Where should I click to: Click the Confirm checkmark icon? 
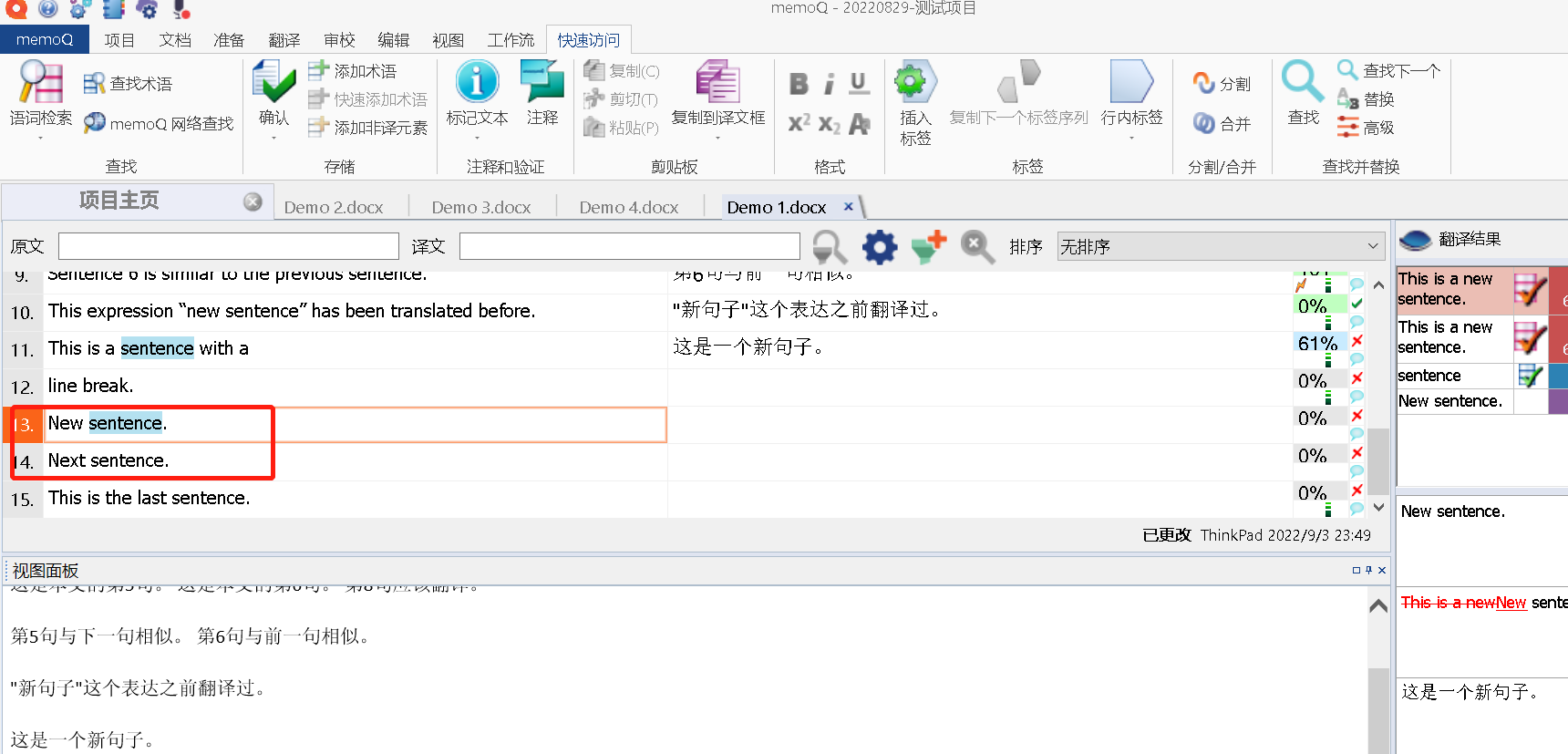click(273, 84)
